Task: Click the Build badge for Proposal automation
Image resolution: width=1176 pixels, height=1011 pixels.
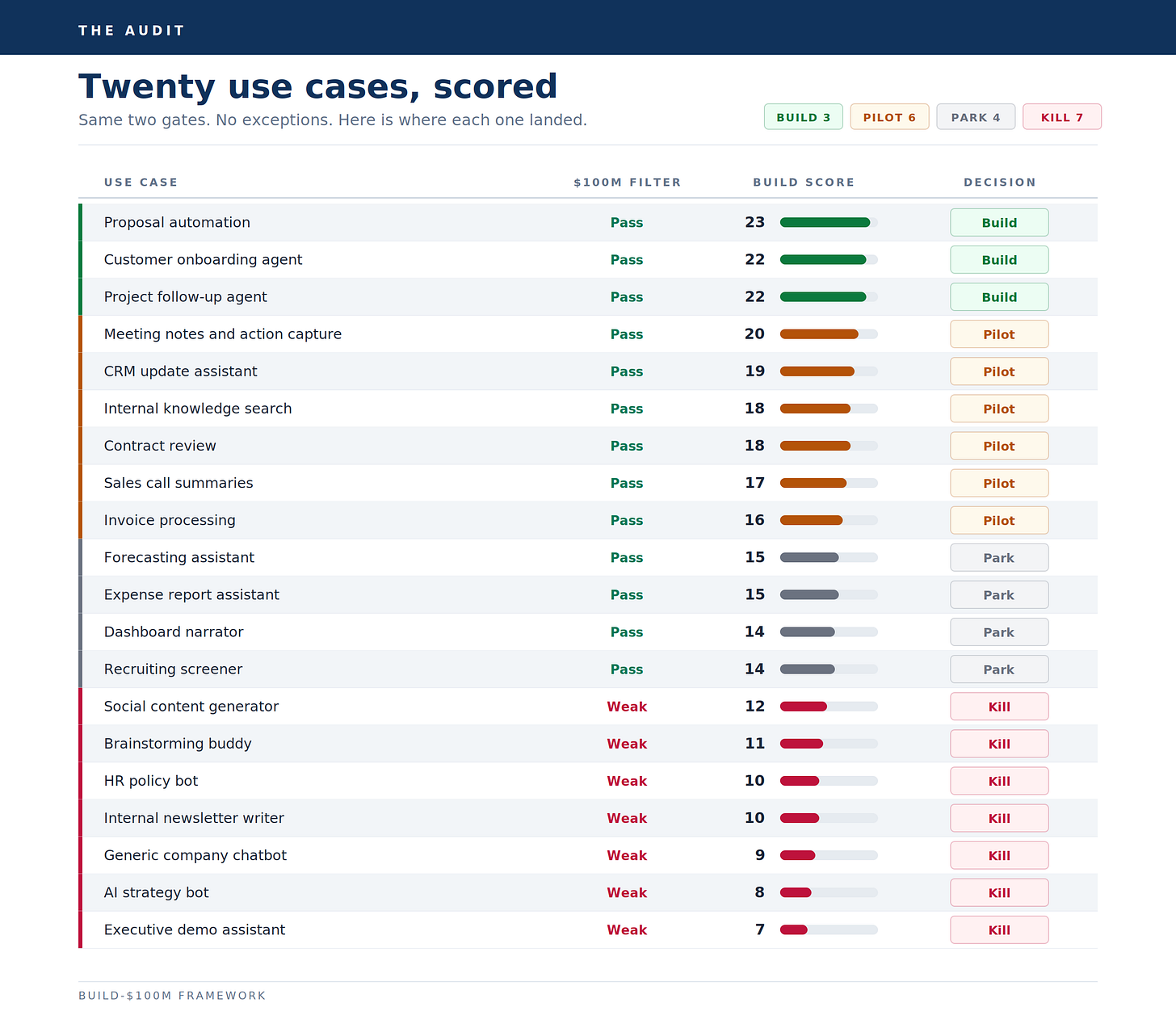Action: point(999,223)
